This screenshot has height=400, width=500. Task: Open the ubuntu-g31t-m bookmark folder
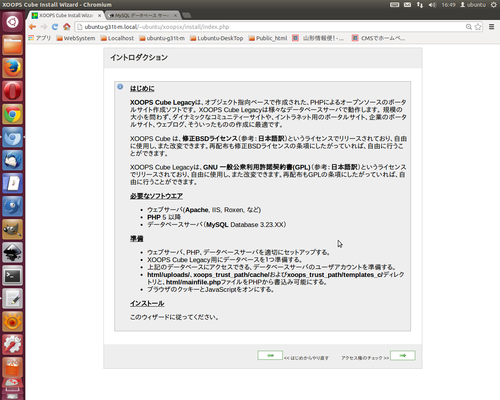pos(162,38)
